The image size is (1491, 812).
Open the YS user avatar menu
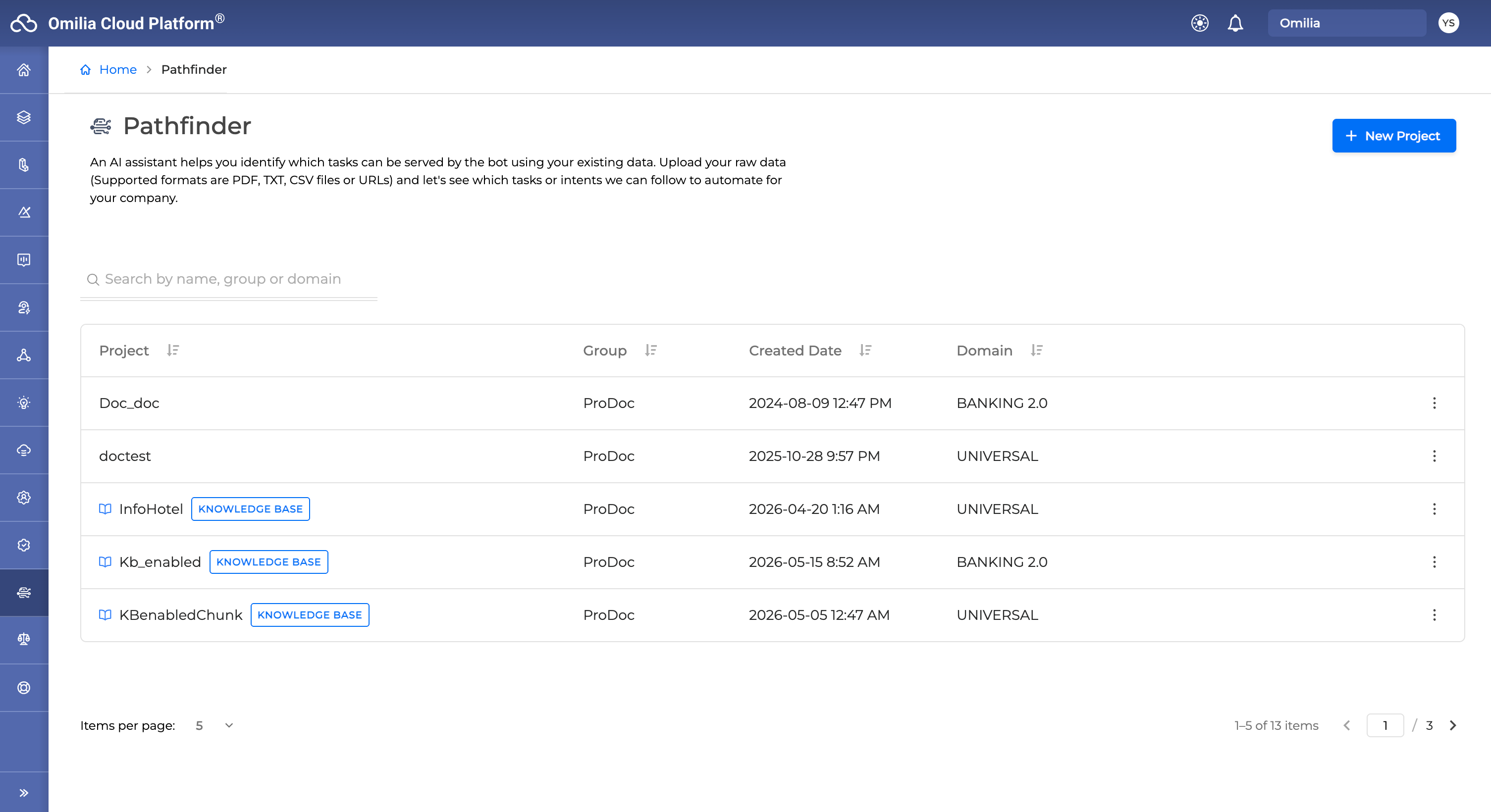1448,23
